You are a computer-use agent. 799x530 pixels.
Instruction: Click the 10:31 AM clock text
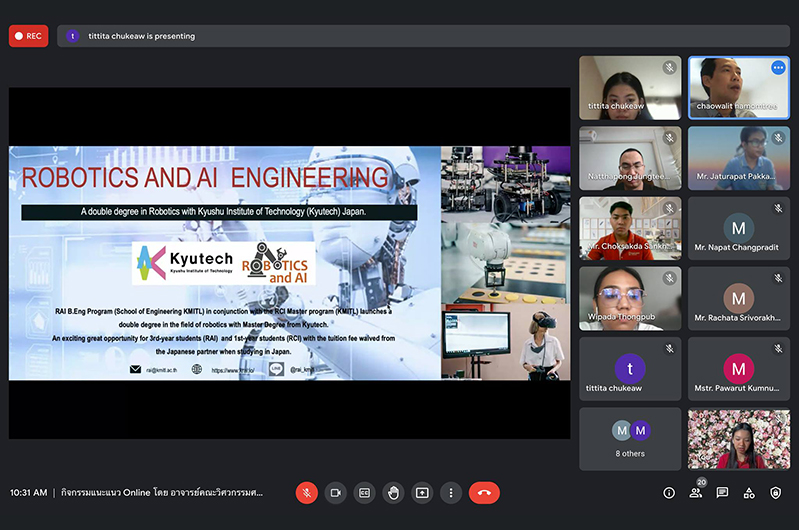[x=29, y=493]
